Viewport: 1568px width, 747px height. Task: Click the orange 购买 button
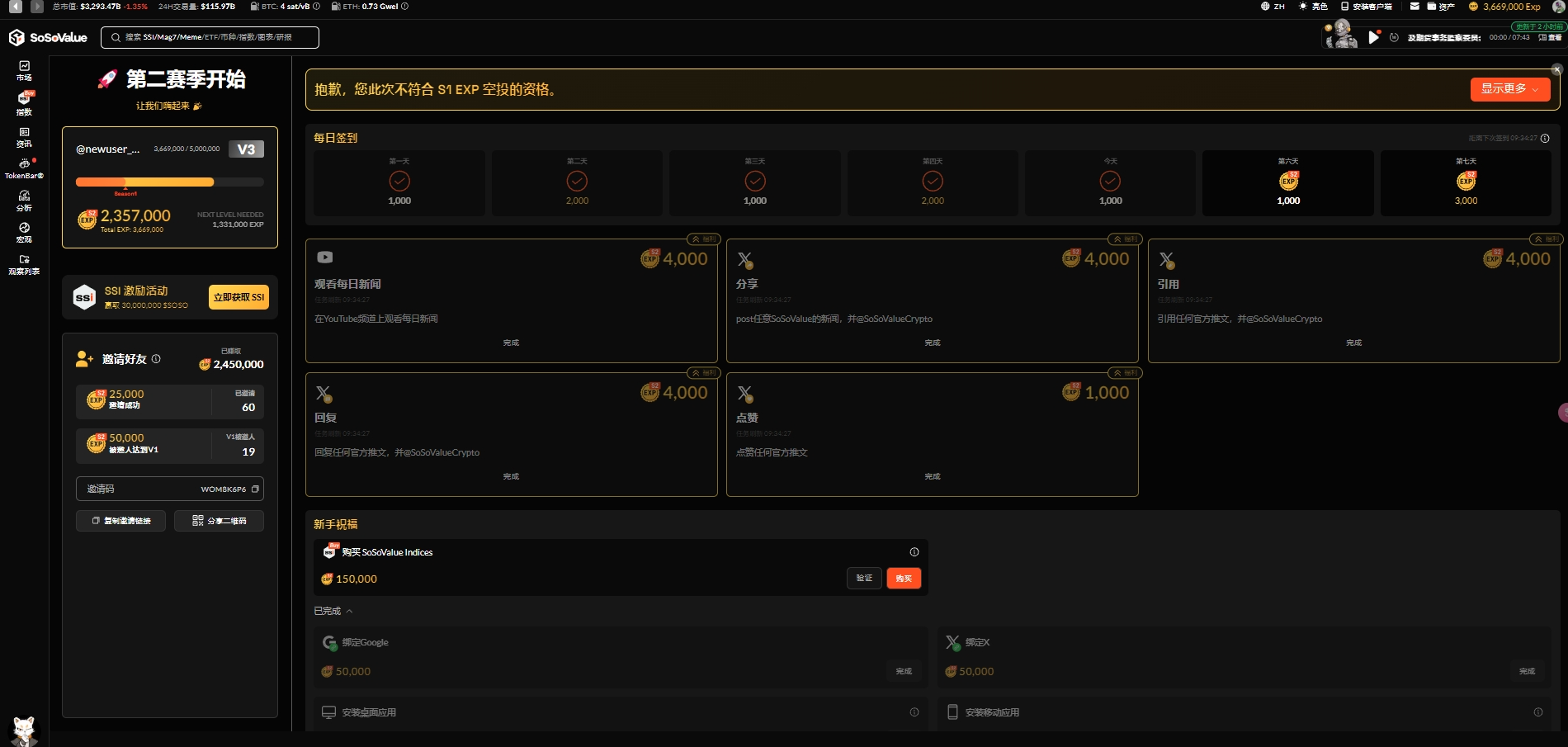click(904, 579)
